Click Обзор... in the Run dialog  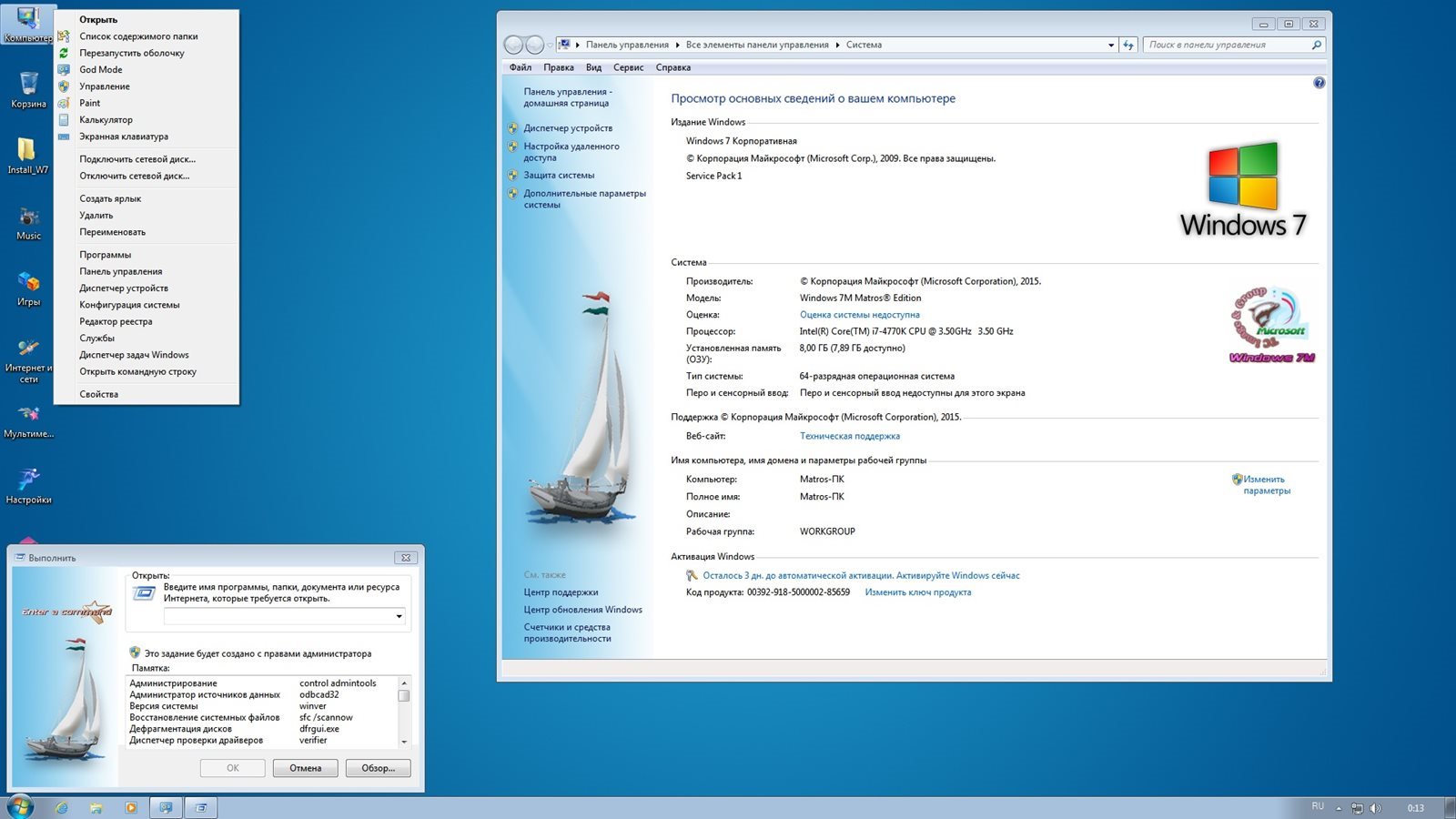click(379, 768)
